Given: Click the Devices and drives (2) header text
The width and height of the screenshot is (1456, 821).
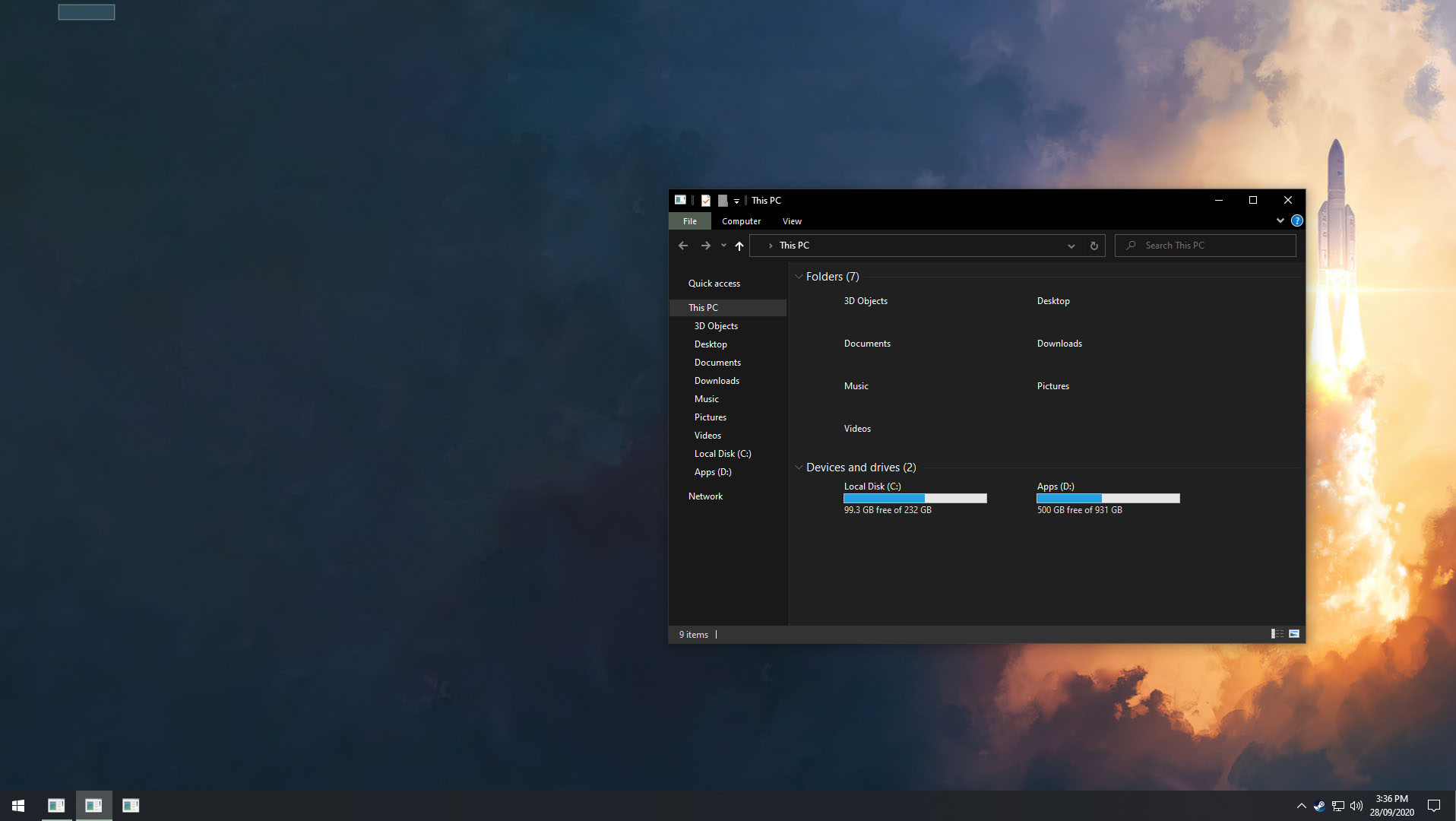Looking at the screenshot, I should click(x=861, y=468).
